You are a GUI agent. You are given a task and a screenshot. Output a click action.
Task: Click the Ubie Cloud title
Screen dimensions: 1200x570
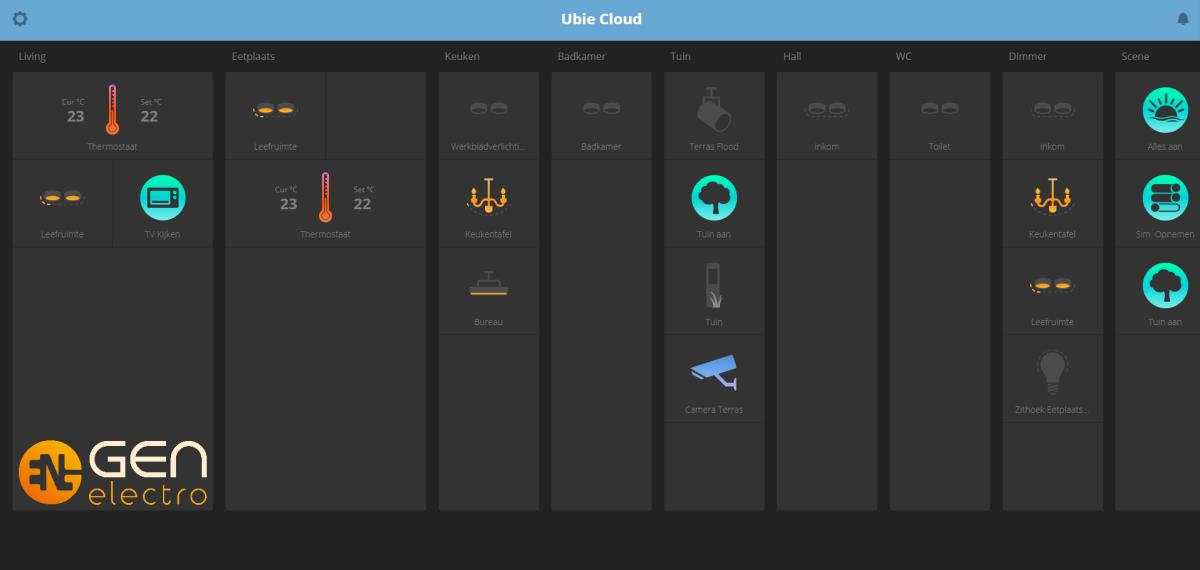[602, 19]
